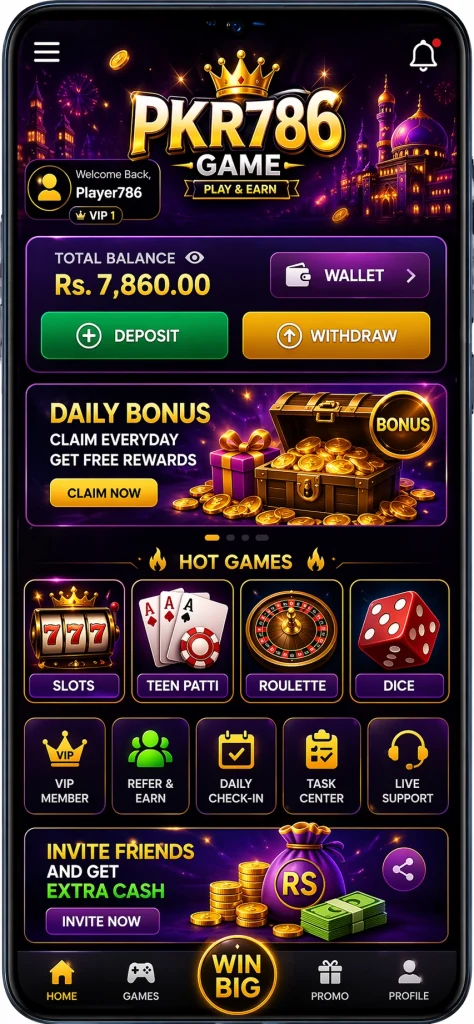Switch to Games tab
Screen dimensions: 474x1024
pyautogui.click(x=140, y=982)
